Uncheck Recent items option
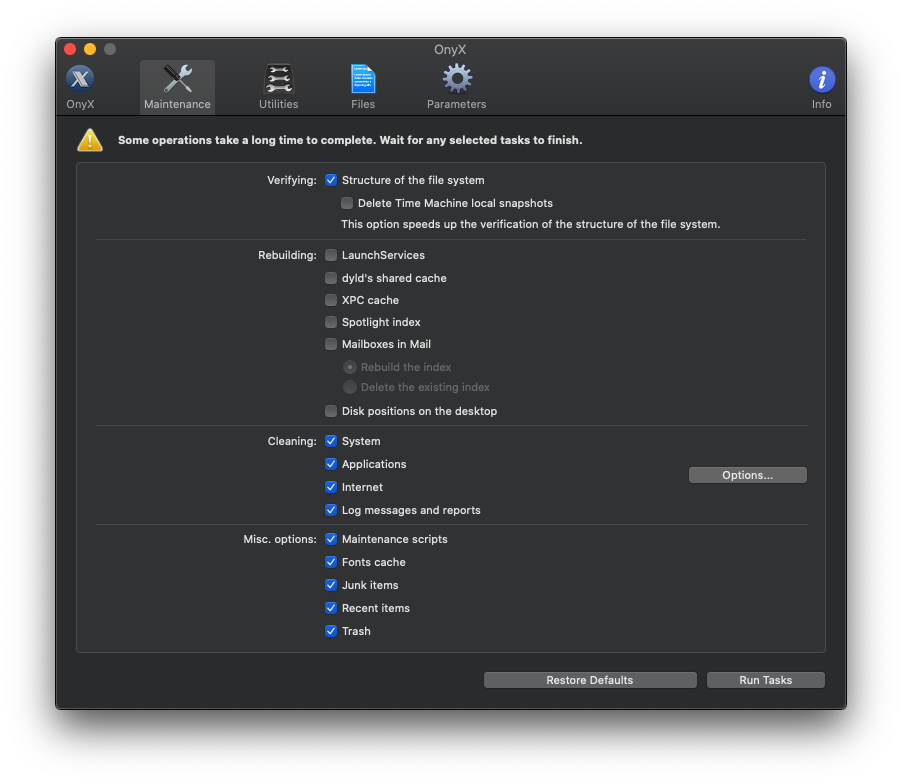This screenshot has height=783, width=902. coord(331,608)
